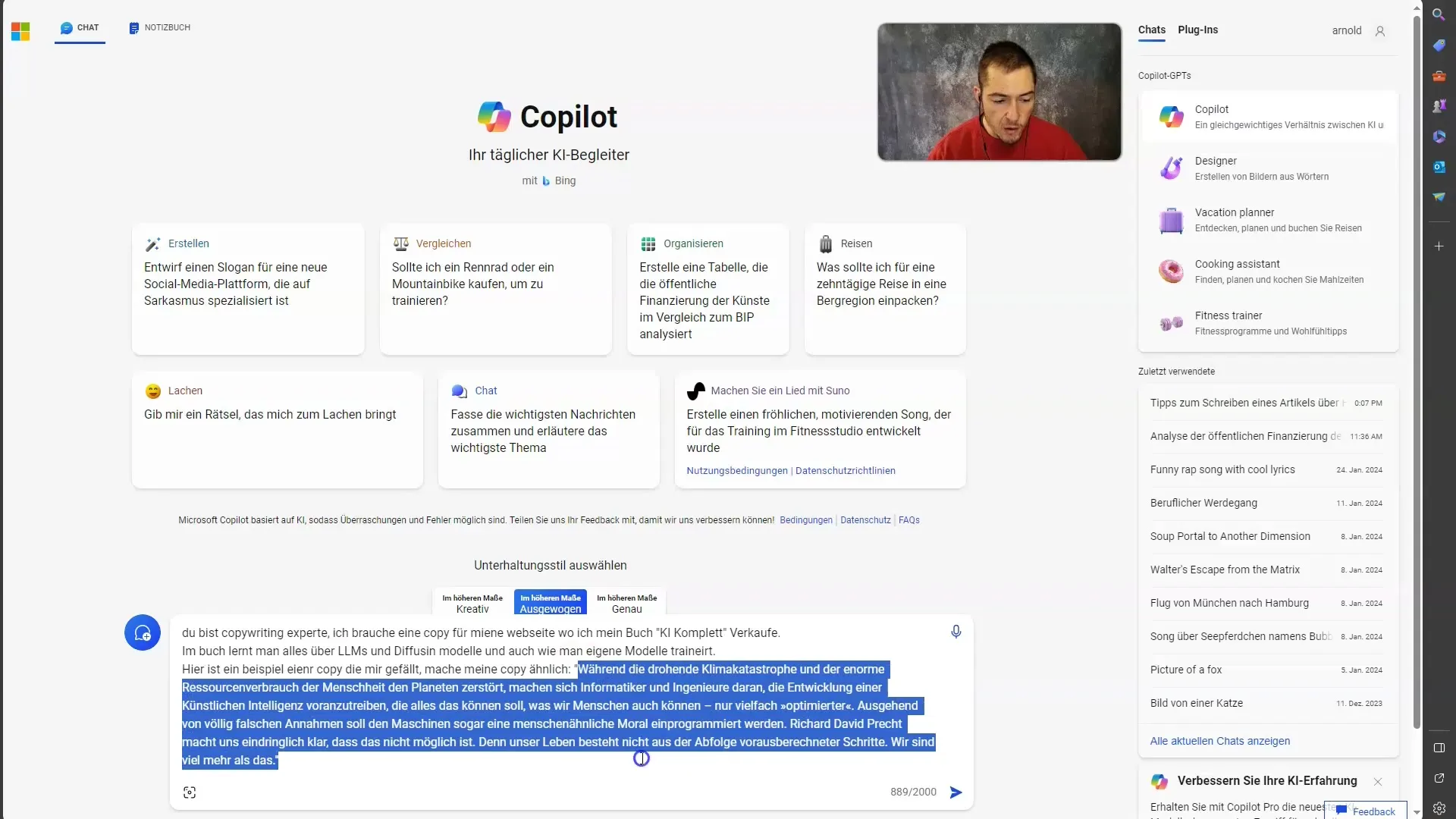The width and height of the screenshot is (1456, 819).
Task: Click the Copilot logo icon
Action: [x=493, y=116]
